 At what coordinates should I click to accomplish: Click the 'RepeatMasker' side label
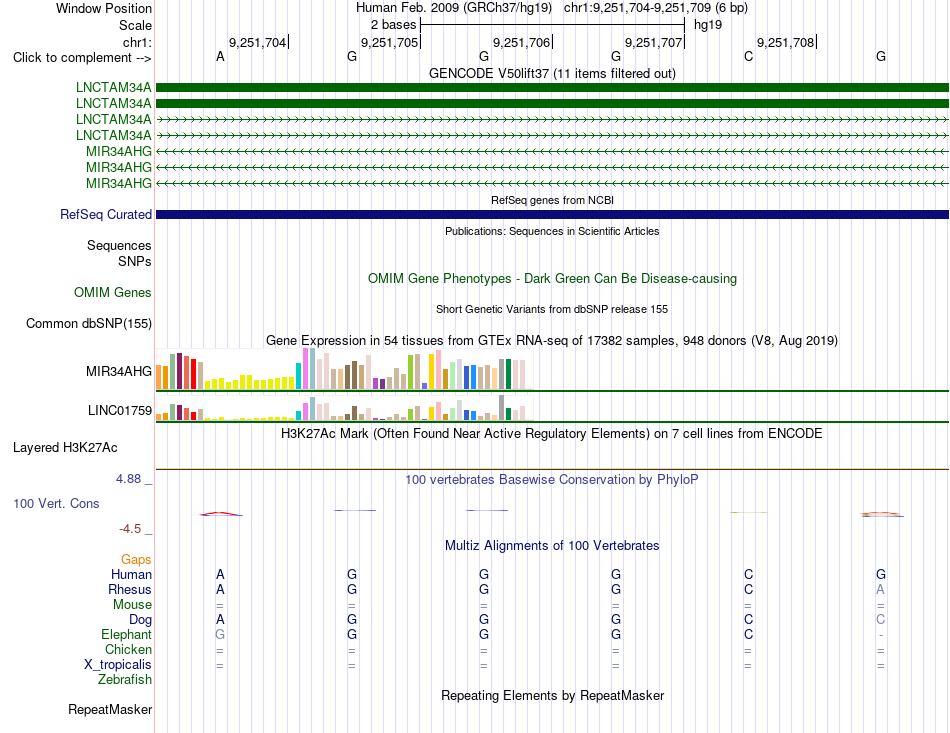110,709
